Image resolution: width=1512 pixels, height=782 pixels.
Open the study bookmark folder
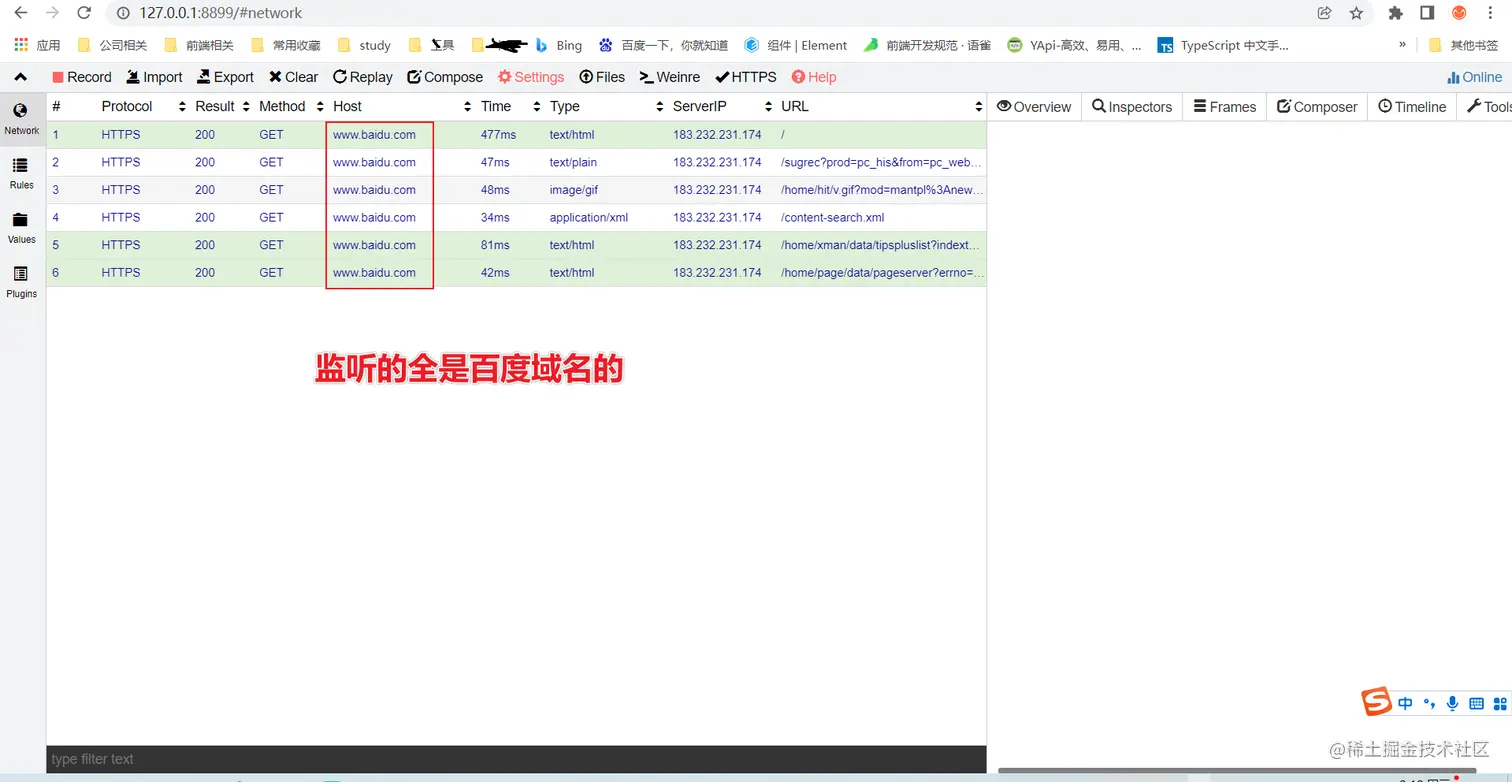(x=364, y=45)
